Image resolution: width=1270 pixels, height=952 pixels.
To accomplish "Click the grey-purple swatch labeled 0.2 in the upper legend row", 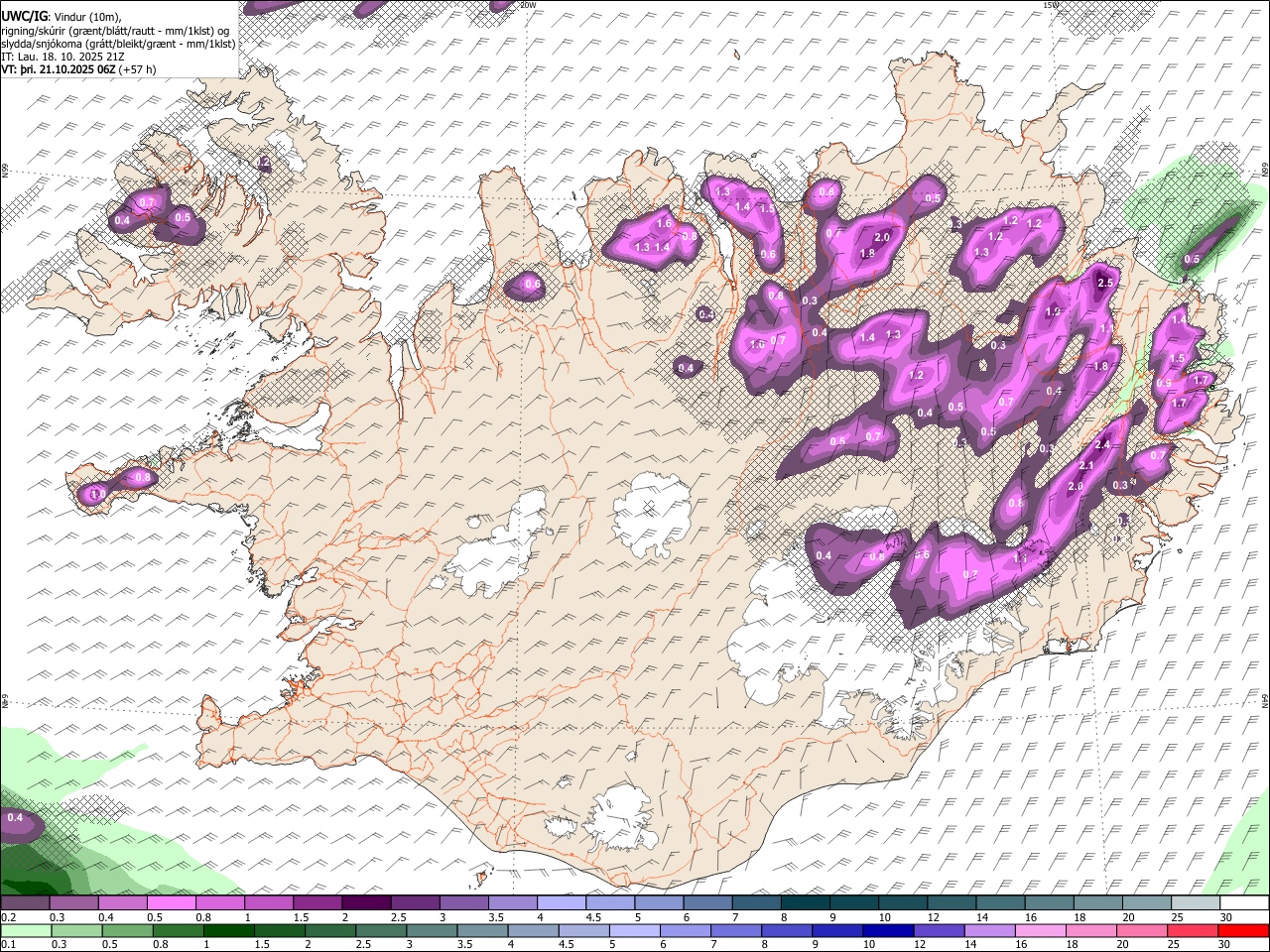I will pos(25,902).
